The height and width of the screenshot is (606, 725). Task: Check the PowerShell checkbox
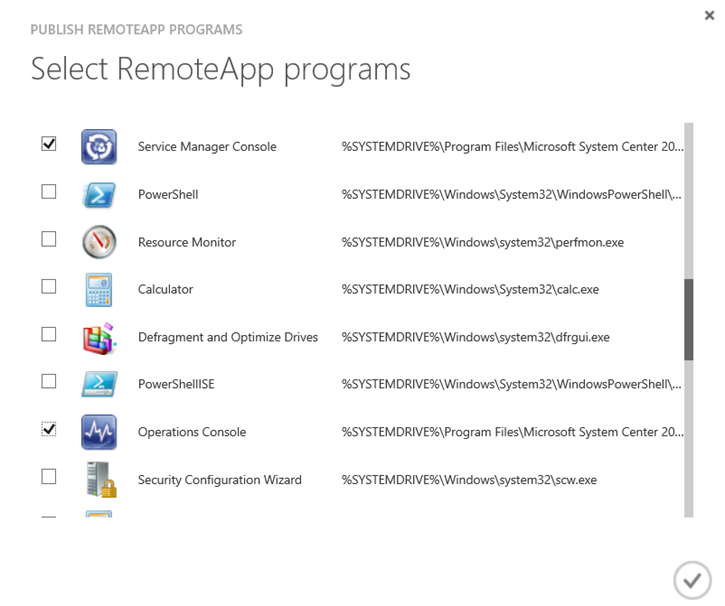point(49,191)
